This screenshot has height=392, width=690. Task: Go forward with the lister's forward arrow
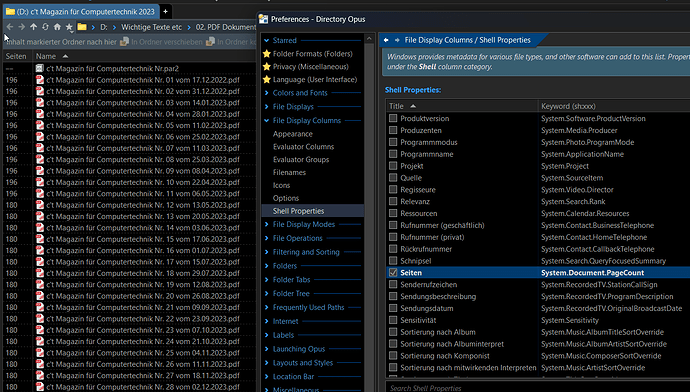(22, 27)
